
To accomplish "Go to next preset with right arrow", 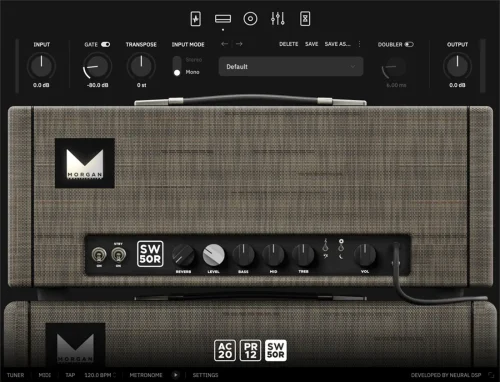I will [239, 44].
